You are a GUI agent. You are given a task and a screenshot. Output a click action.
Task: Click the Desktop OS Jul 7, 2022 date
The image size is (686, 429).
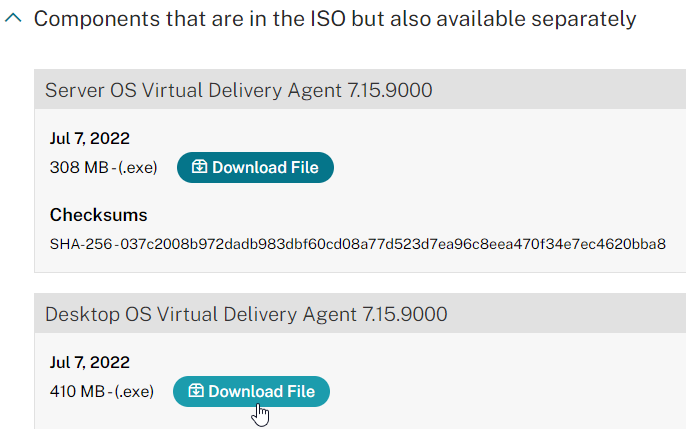(x=90, y=363)
